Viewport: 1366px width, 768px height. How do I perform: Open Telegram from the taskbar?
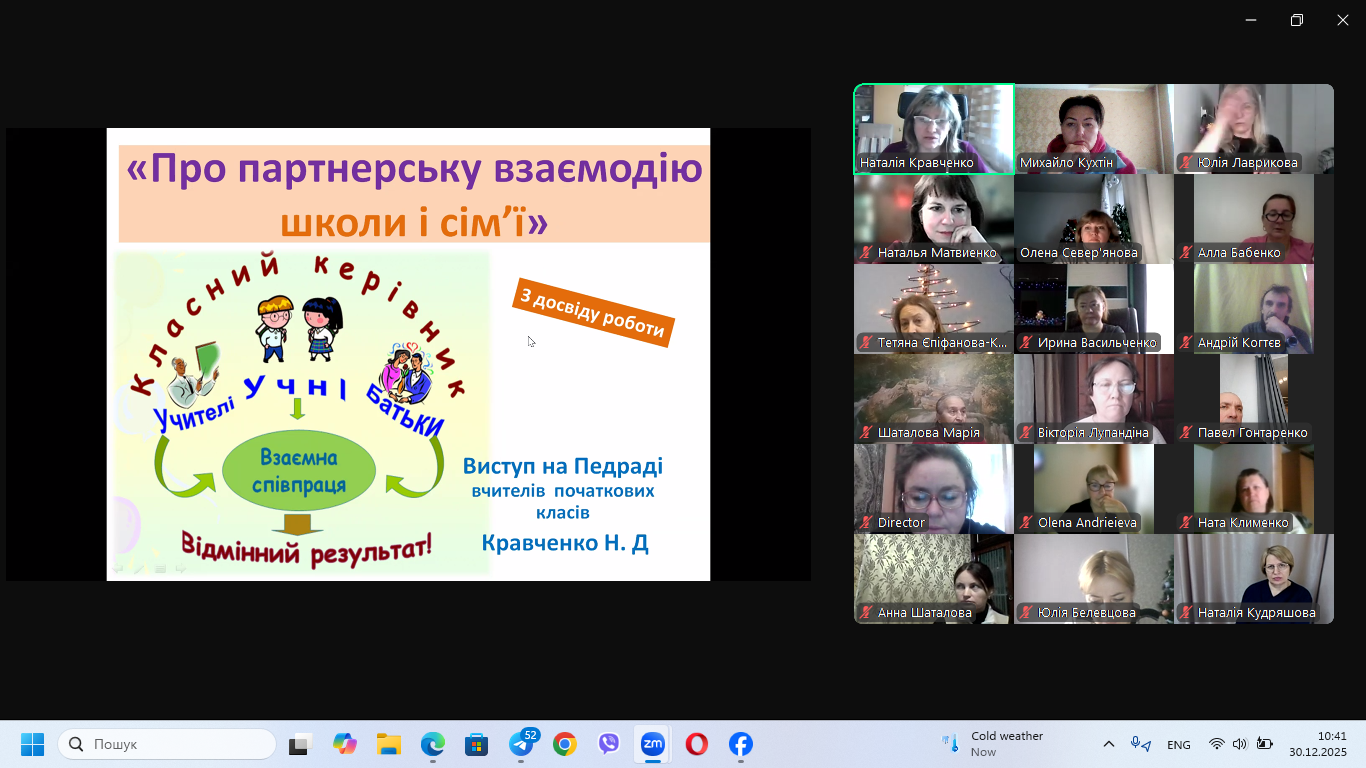pyautogui.click(x=521, y=744)
